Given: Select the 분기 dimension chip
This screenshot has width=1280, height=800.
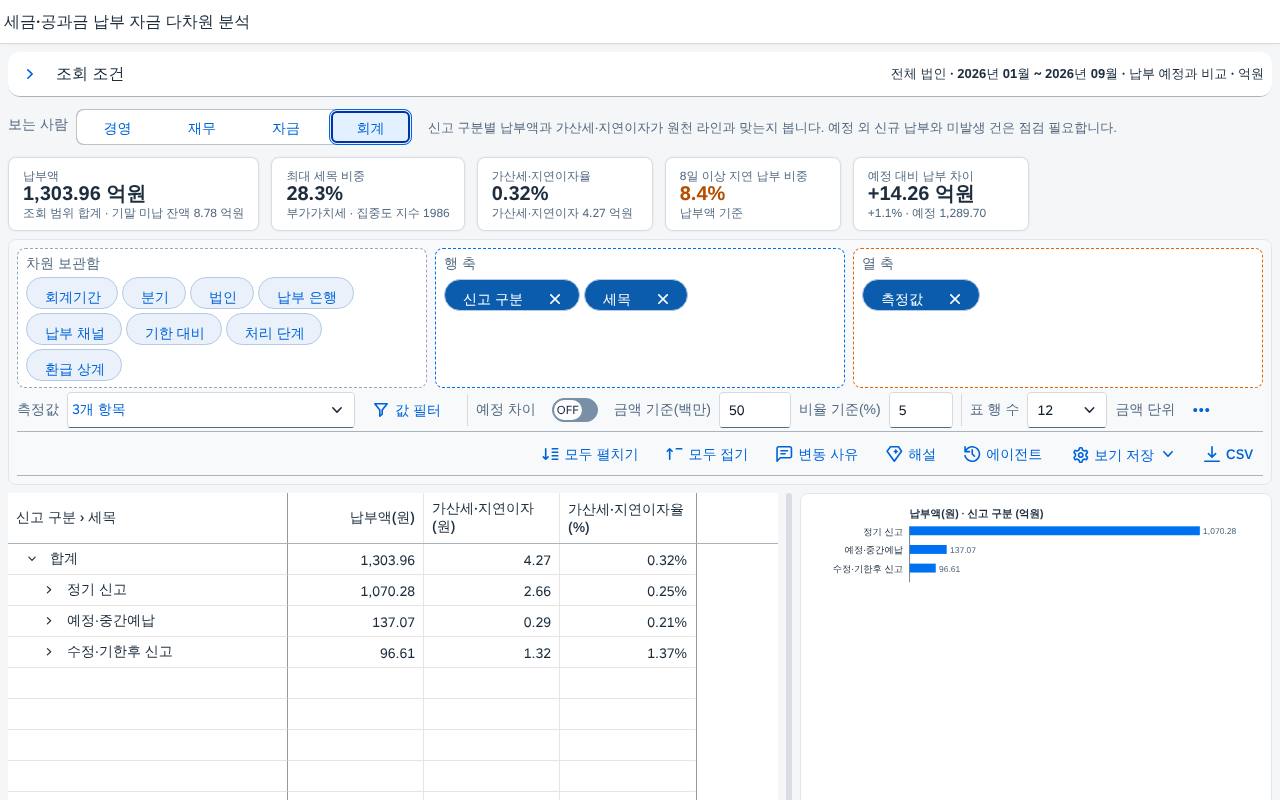Looking at the screenshot, I should pos(154,294).
